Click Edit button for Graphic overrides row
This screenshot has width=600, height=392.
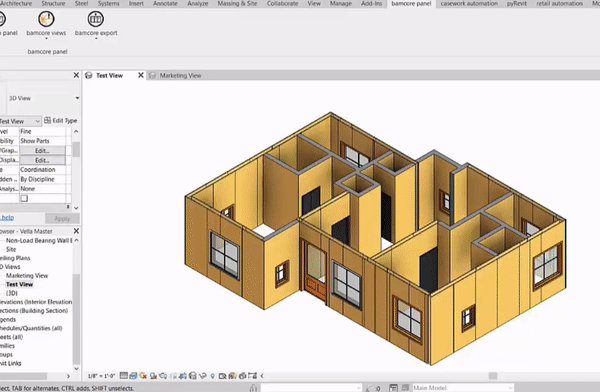click(42, 150)
